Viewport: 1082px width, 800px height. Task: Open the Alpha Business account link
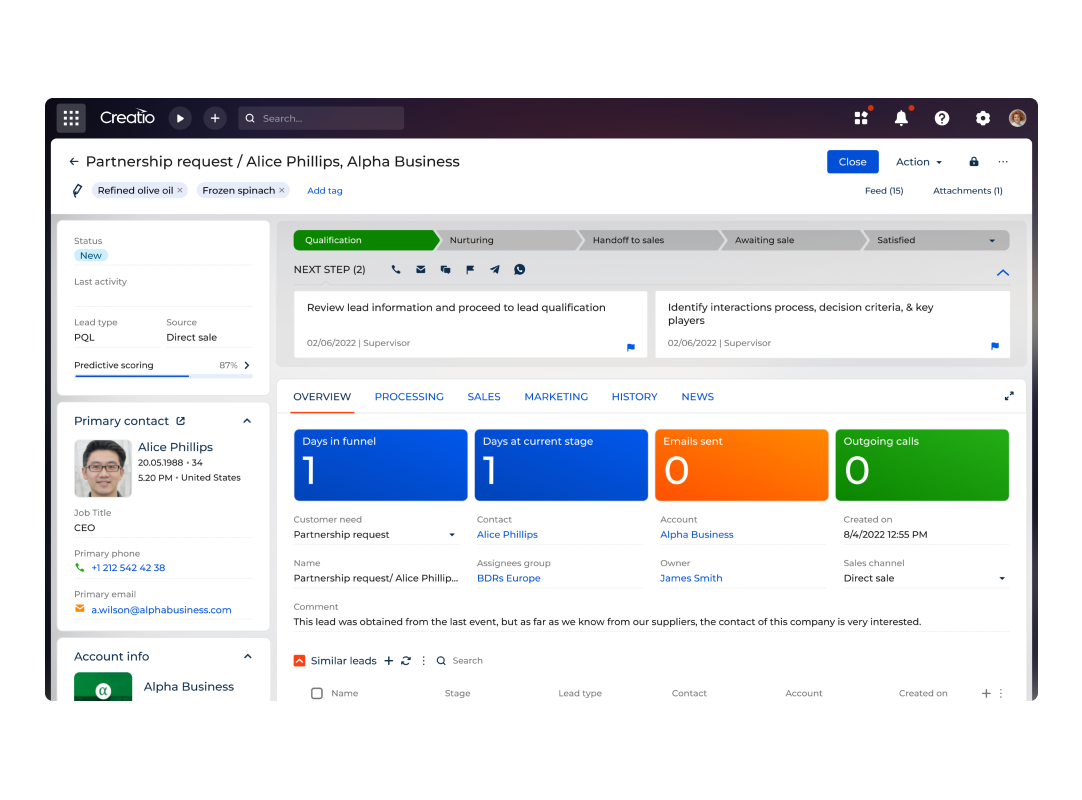pyautogui.click(x=697, y=535)
